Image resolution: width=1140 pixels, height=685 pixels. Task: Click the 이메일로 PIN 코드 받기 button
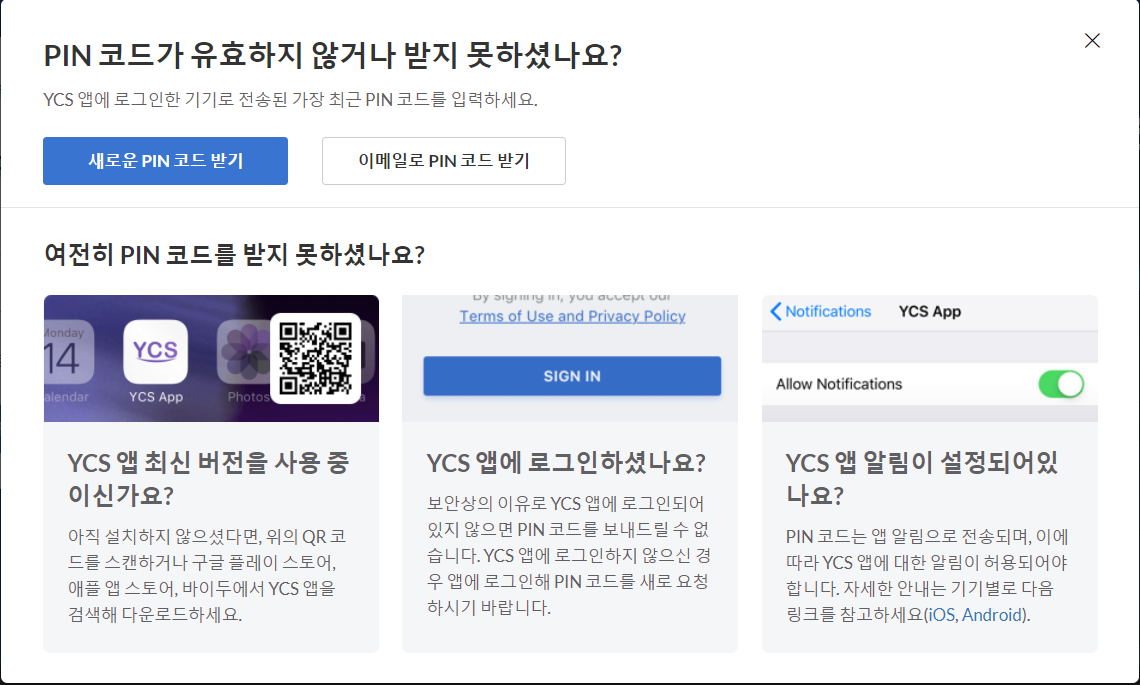tap(443, 161)
